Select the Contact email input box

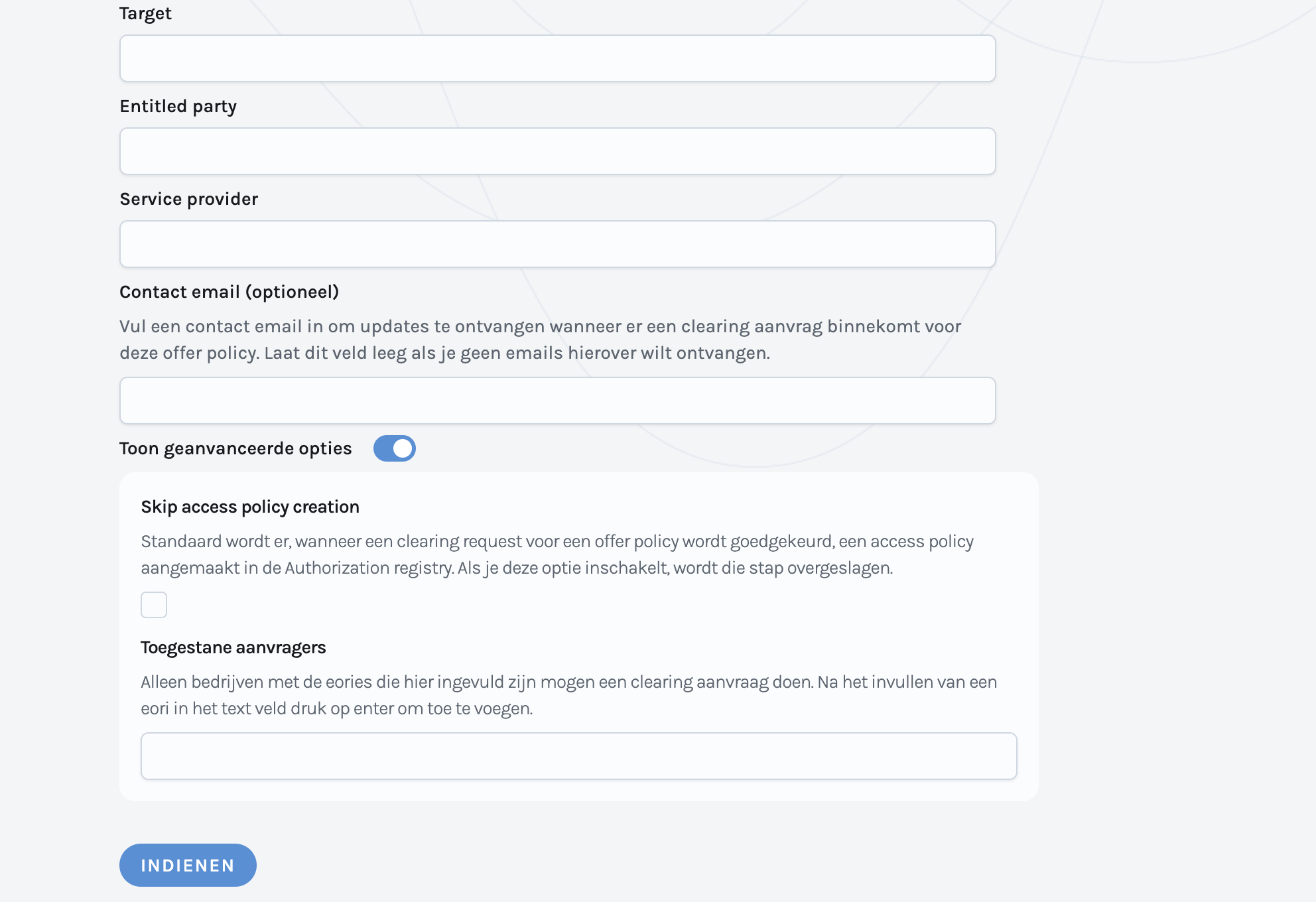557,401
